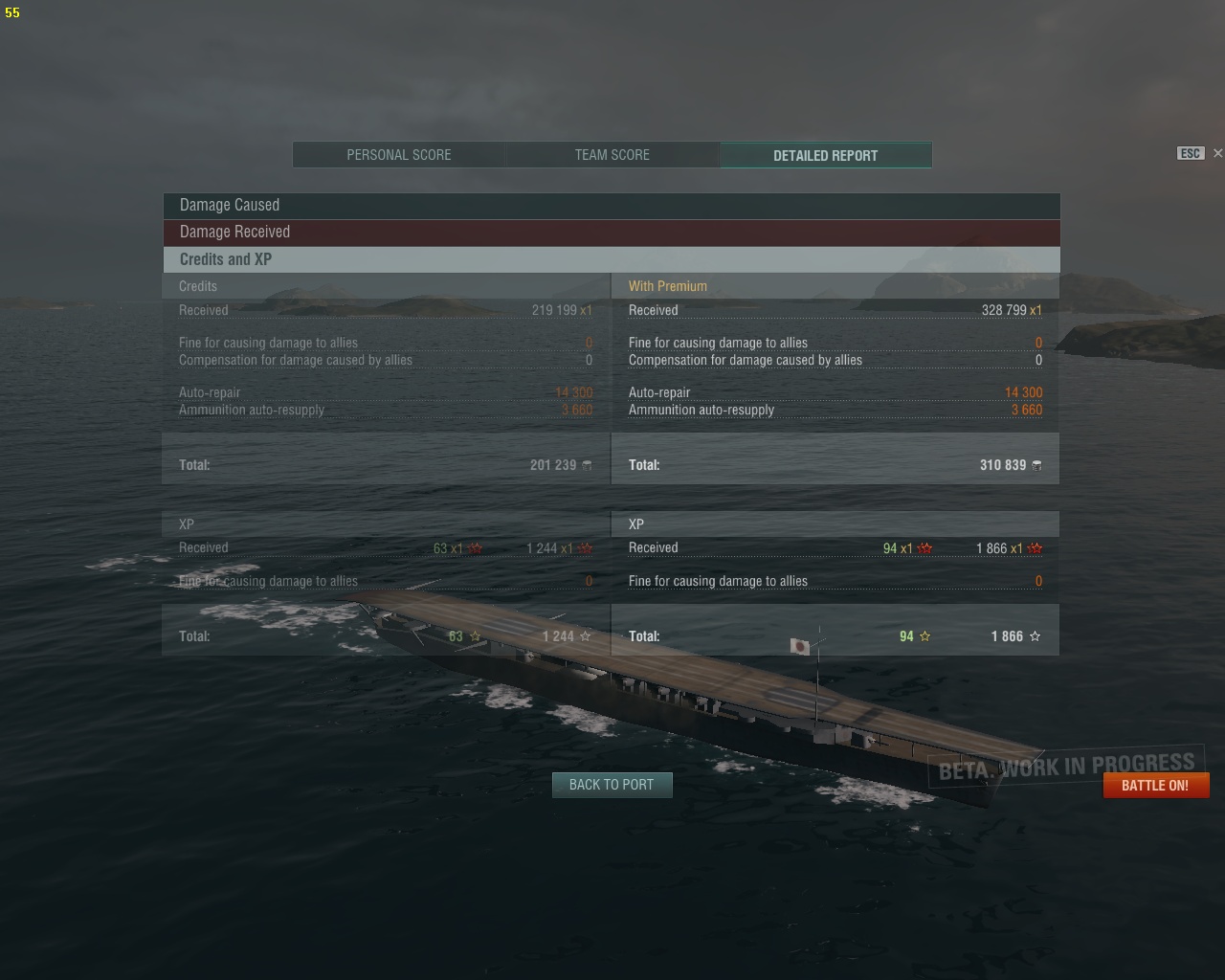The width and height of the screenshot is (1225, 980).
Task: Close the report with the X icon
Action: [x=1217, y=153]
